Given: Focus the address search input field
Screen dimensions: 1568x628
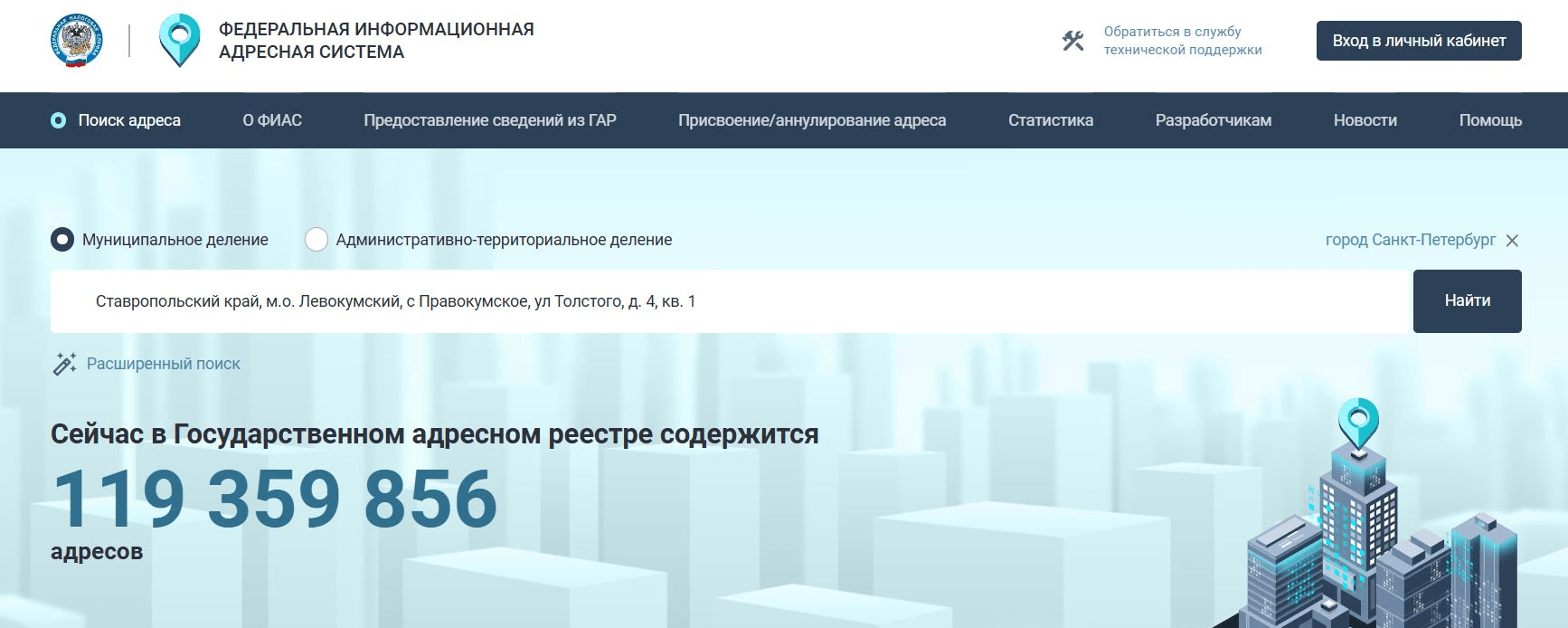Looking at the screenshot, I should coord(731,301).
